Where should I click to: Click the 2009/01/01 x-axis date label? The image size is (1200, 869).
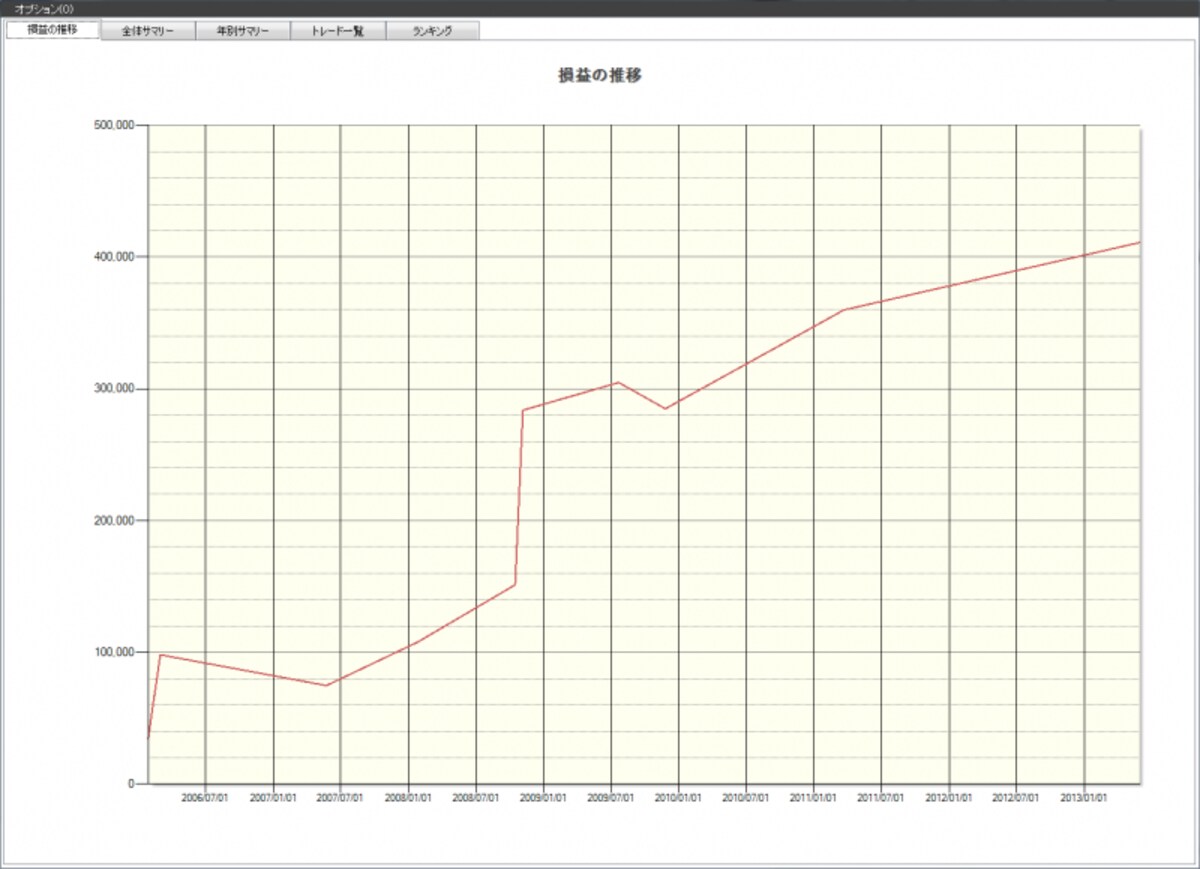pos(543,799)
